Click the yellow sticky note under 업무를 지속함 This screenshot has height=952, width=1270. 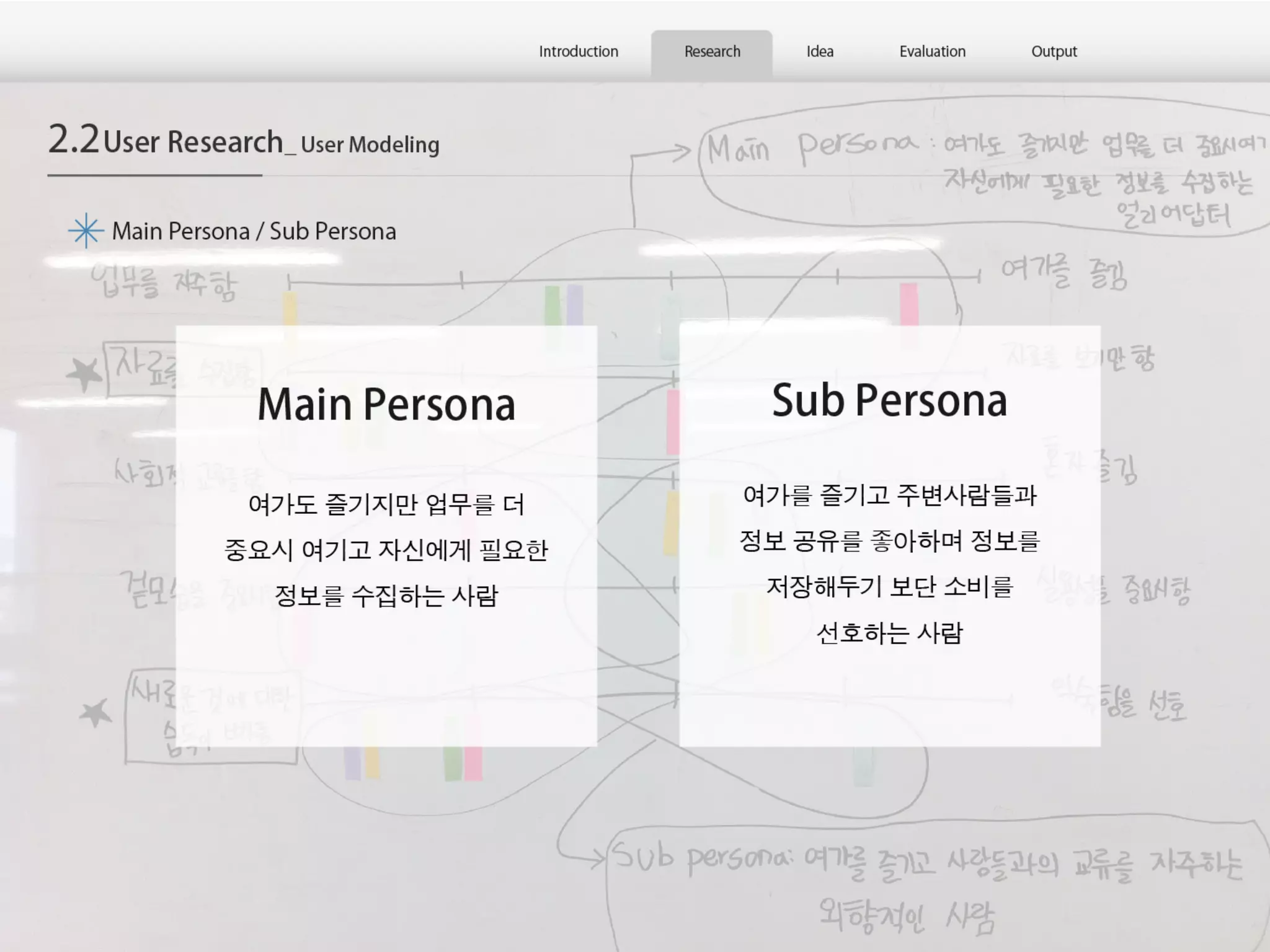[x=290, y=309]
